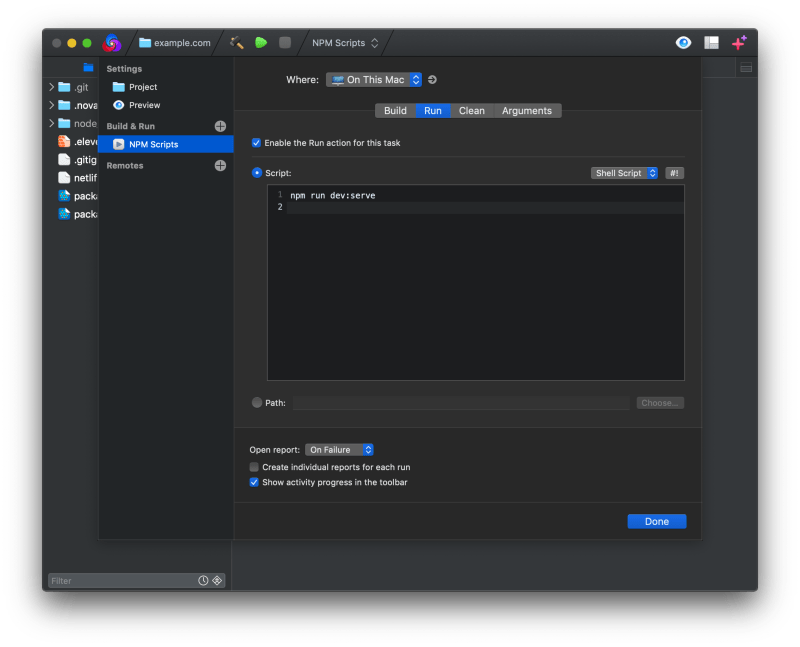Switch to the Arguments tab

coord(527,110)
